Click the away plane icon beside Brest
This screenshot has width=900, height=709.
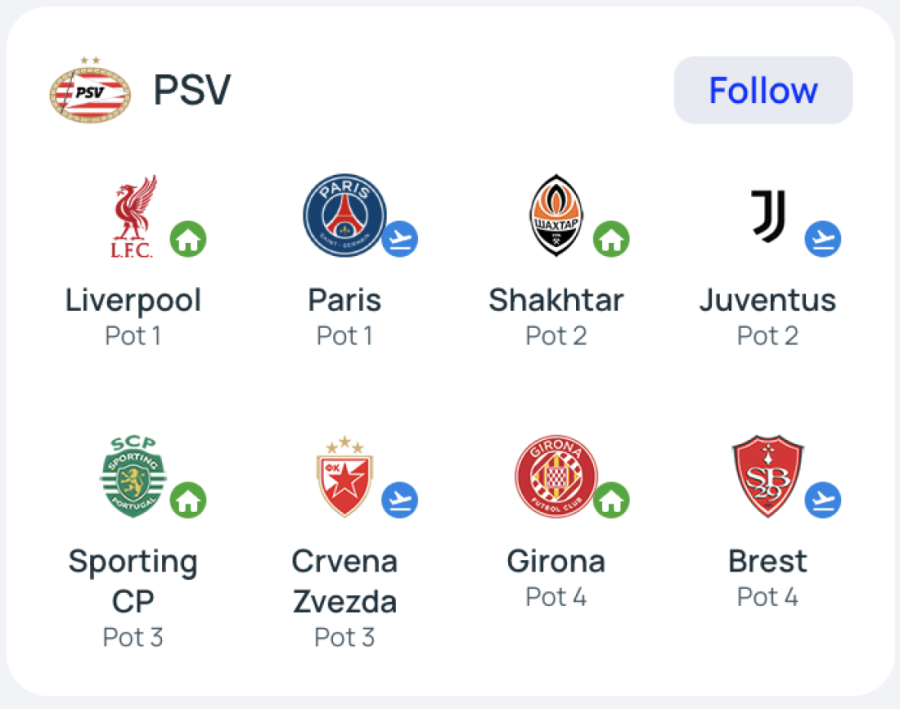pos(823,499)
